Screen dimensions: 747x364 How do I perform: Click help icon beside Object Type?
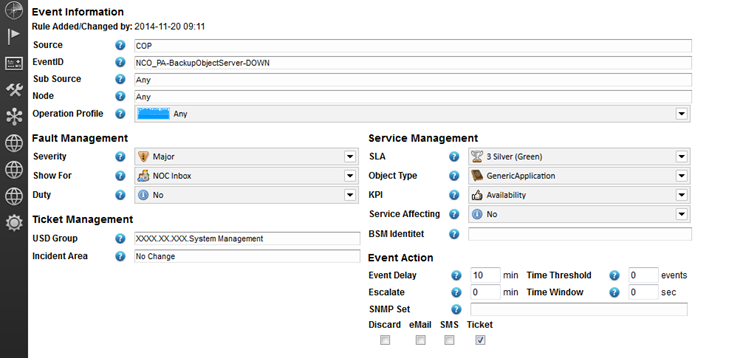(x=454, y=176)
